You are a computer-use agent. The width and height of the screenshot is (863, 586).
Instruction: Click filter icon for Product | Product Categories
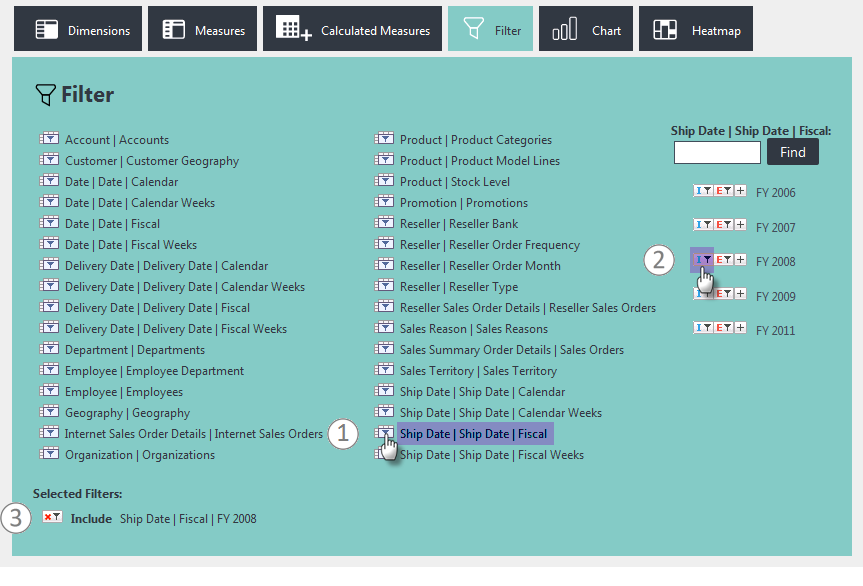[x=384, y=138]
